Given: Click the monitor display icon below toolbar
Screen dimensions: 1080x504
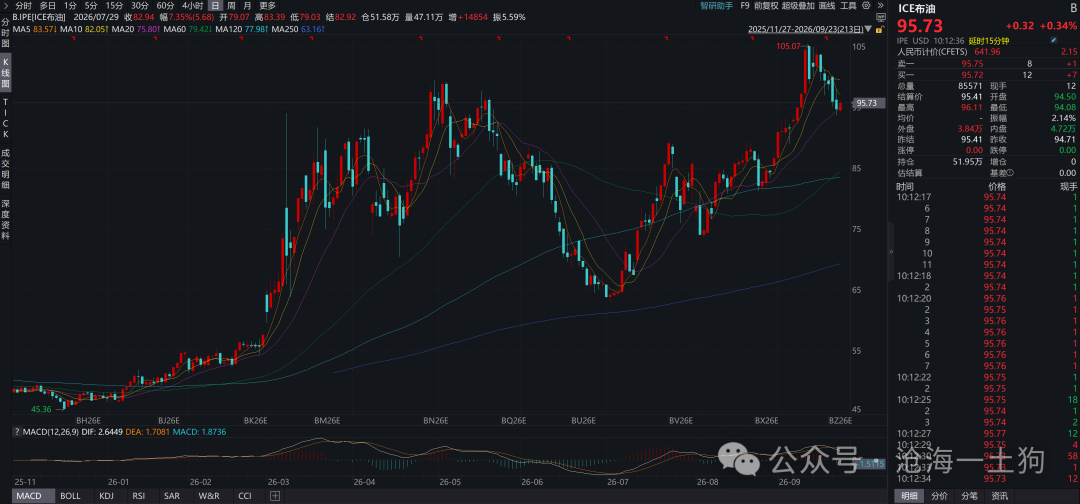Looking at the screenshot, I should [879, 17].
